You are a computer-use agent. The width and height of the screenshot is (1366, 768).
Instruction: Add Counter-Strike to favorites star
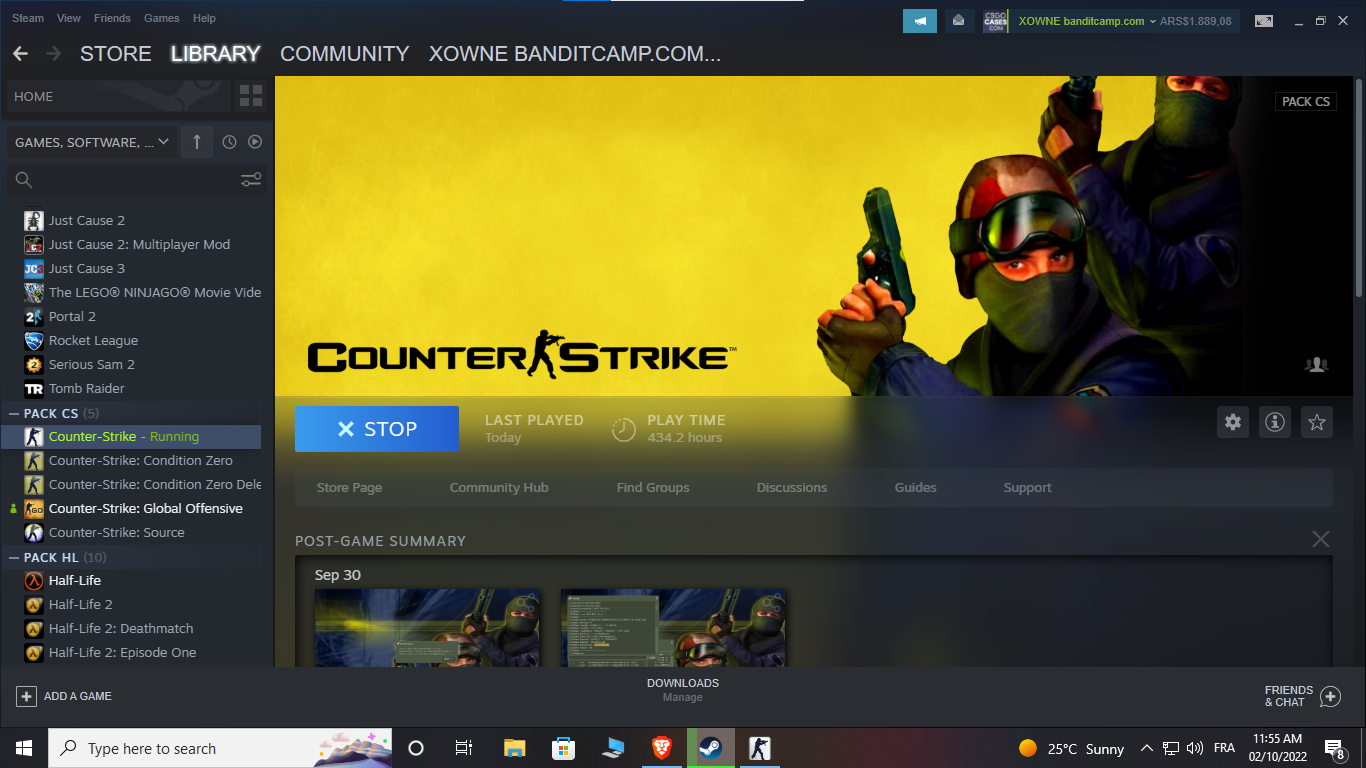[x=1317, y=422]
